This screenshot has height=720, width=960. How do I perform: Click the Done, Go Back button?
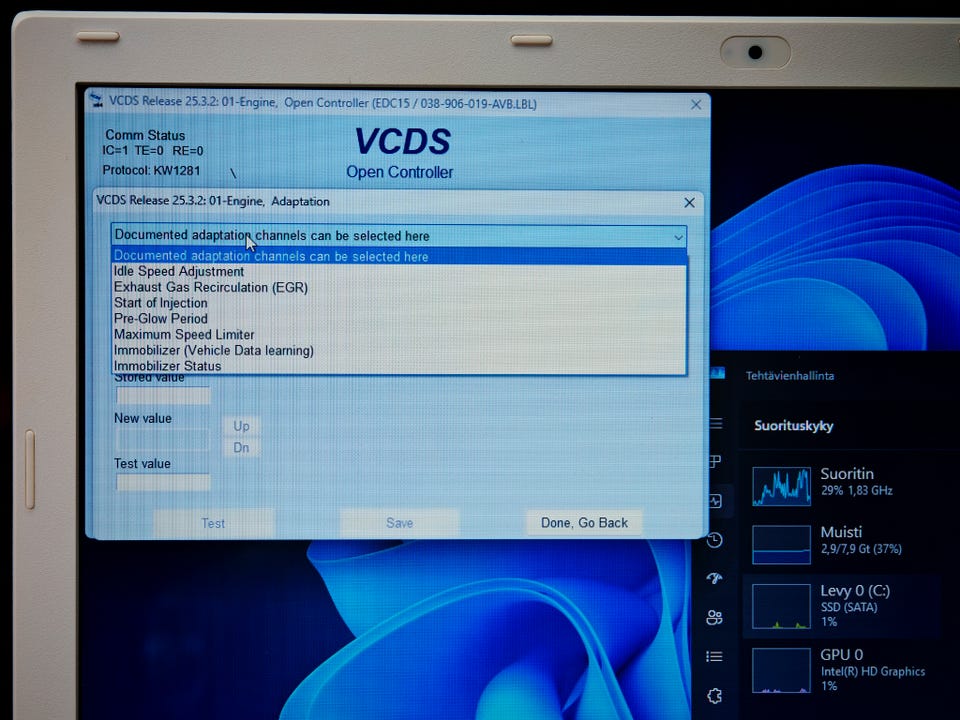[x=584, y=523]
